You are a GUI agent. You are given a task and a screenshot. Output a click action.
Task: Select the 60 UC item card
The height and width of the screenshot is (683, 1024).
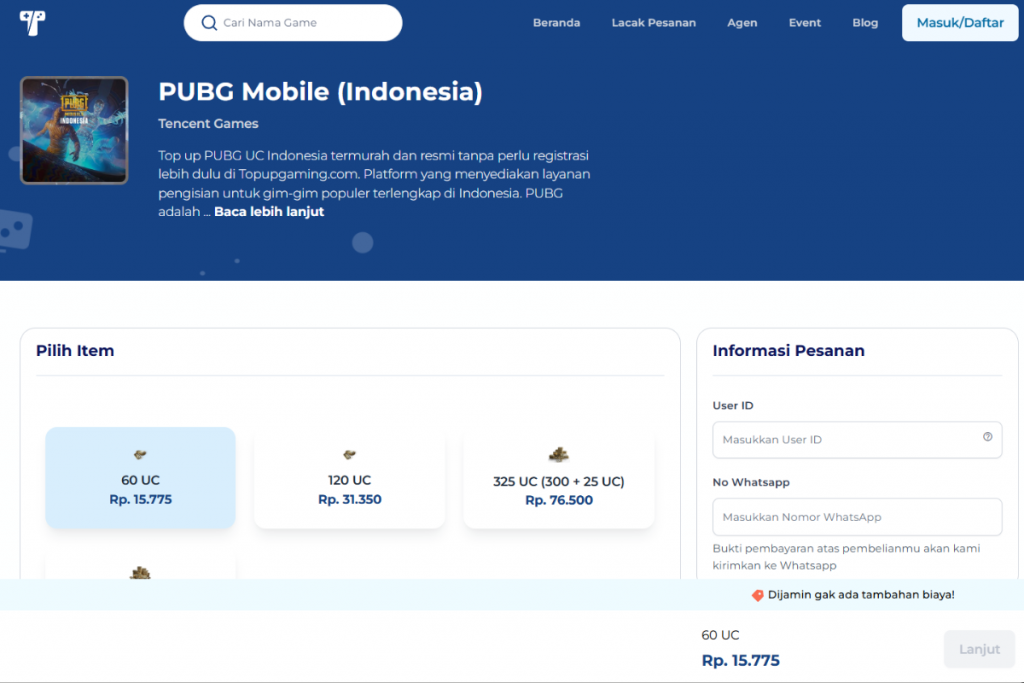140,478
